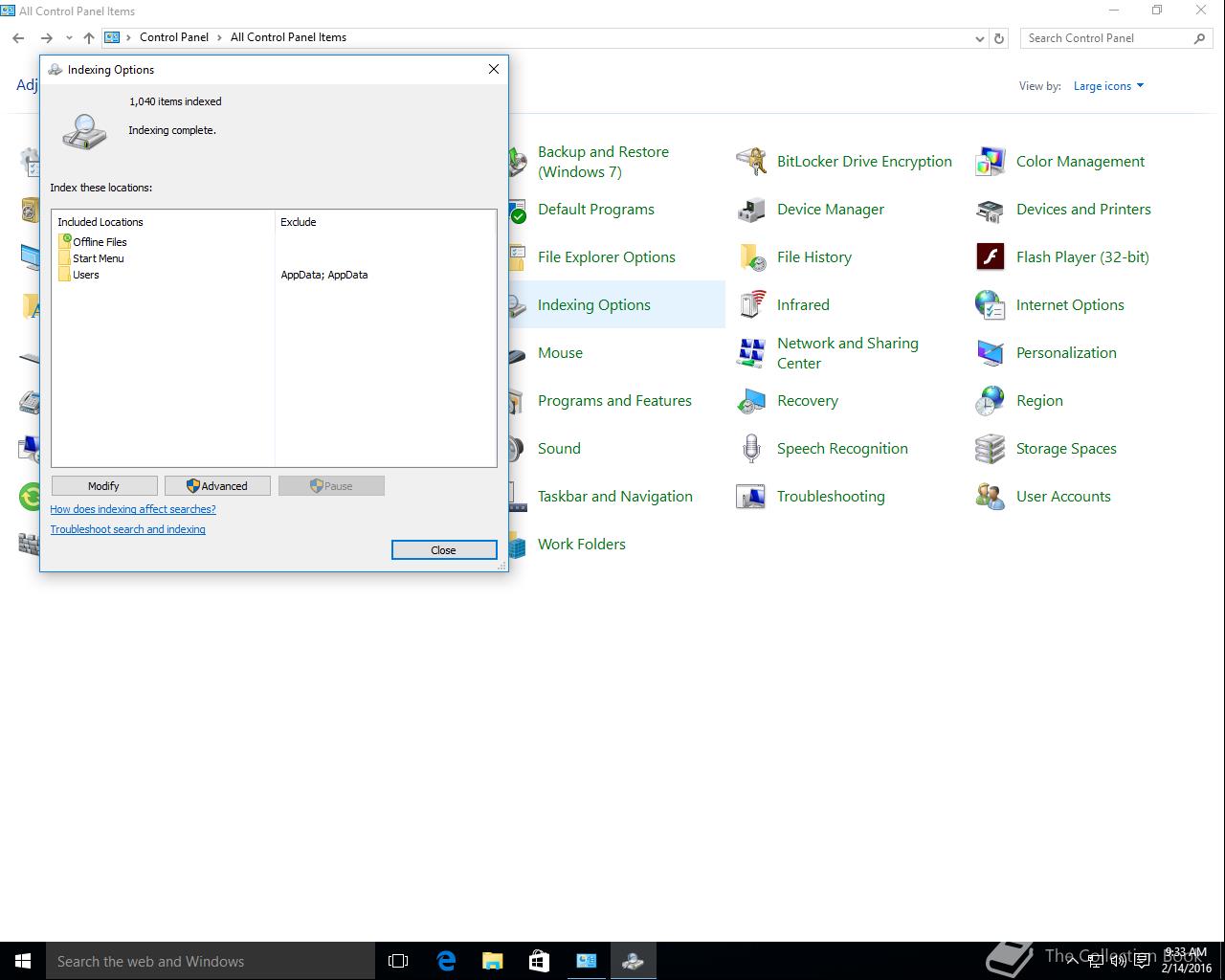Open the Region globe icon
The image size is (1225, 980).
[991, 401]
